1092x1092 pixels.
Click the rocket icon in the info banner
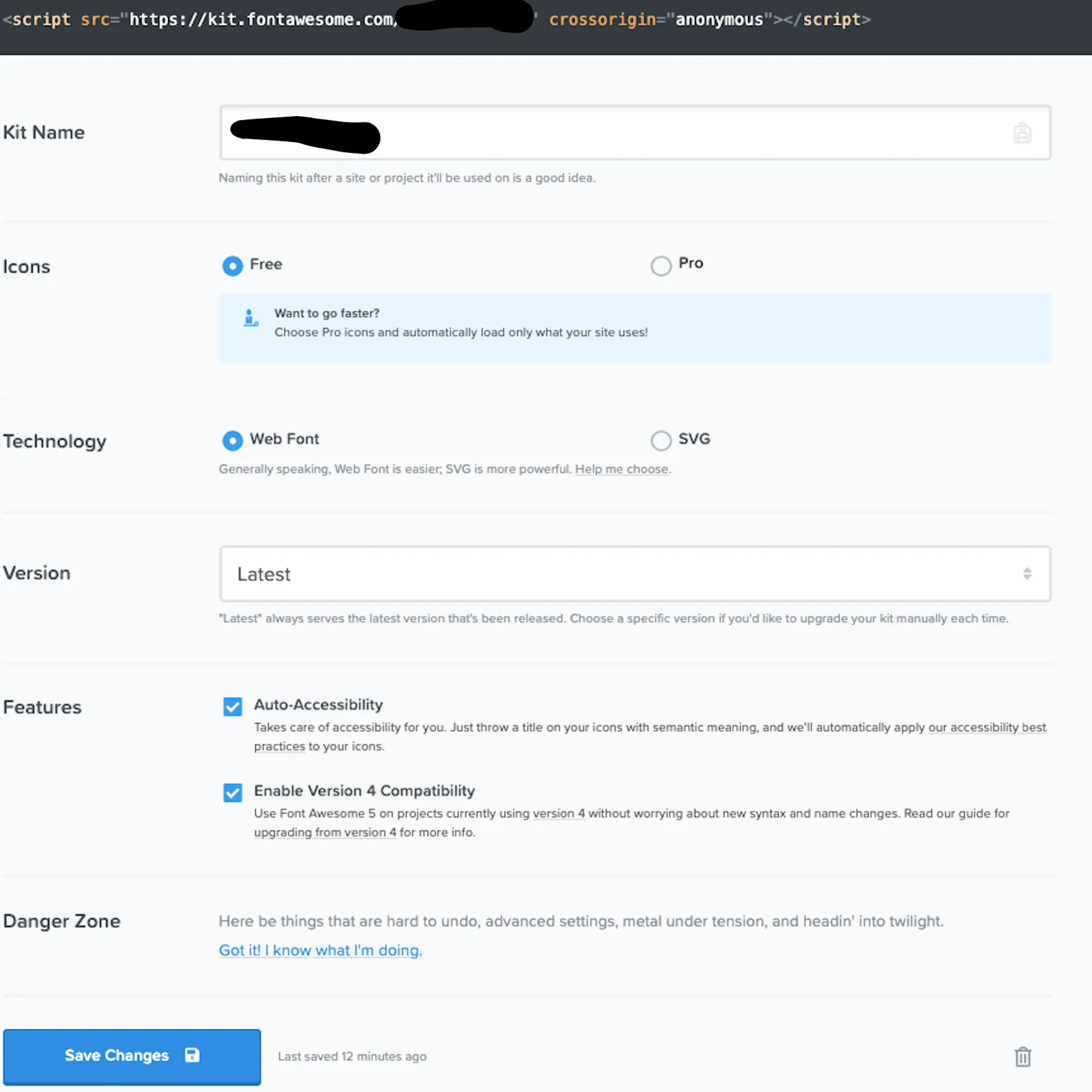tap(250, 317)
